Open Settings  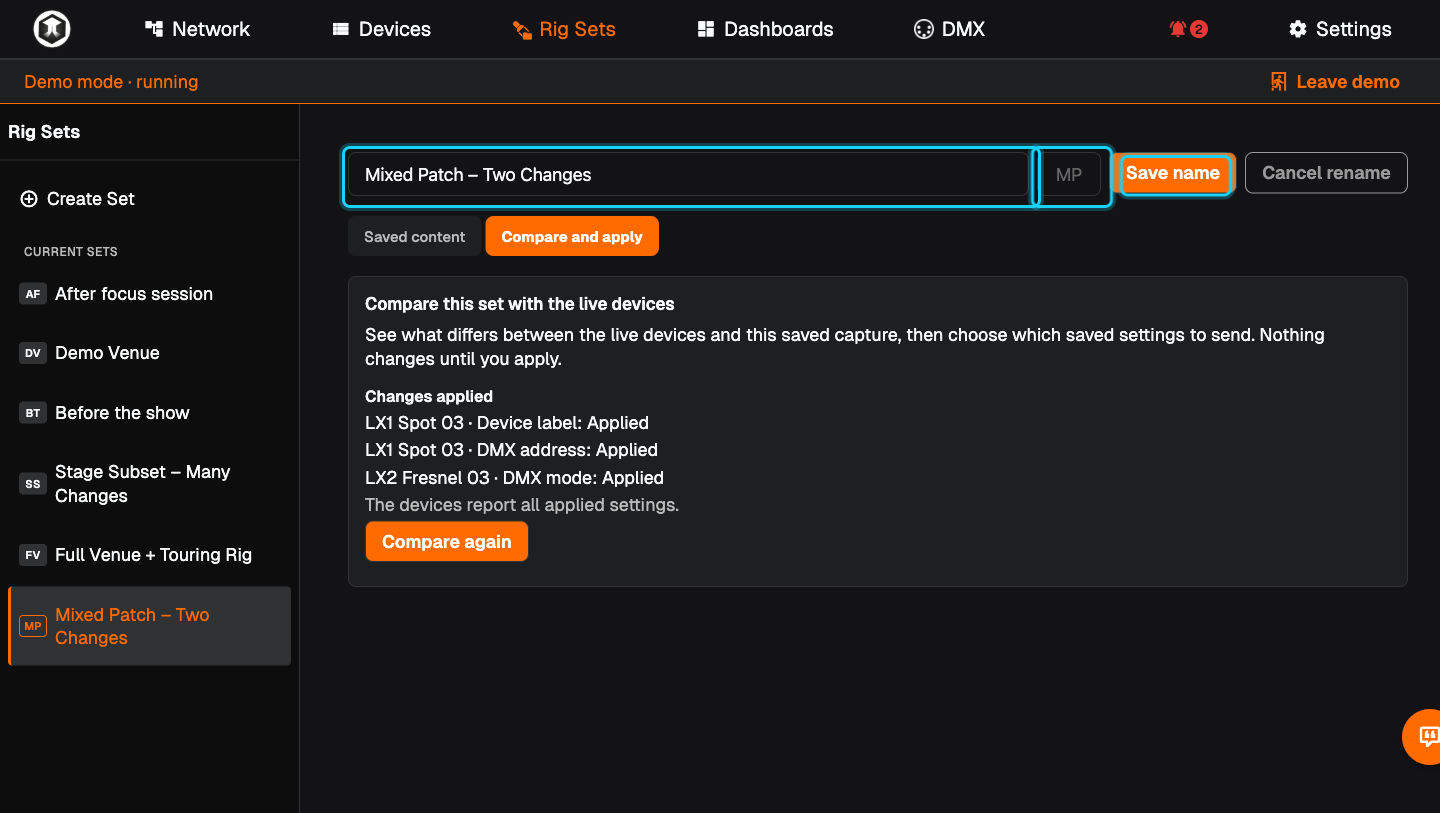click(x=1340, y=29)
